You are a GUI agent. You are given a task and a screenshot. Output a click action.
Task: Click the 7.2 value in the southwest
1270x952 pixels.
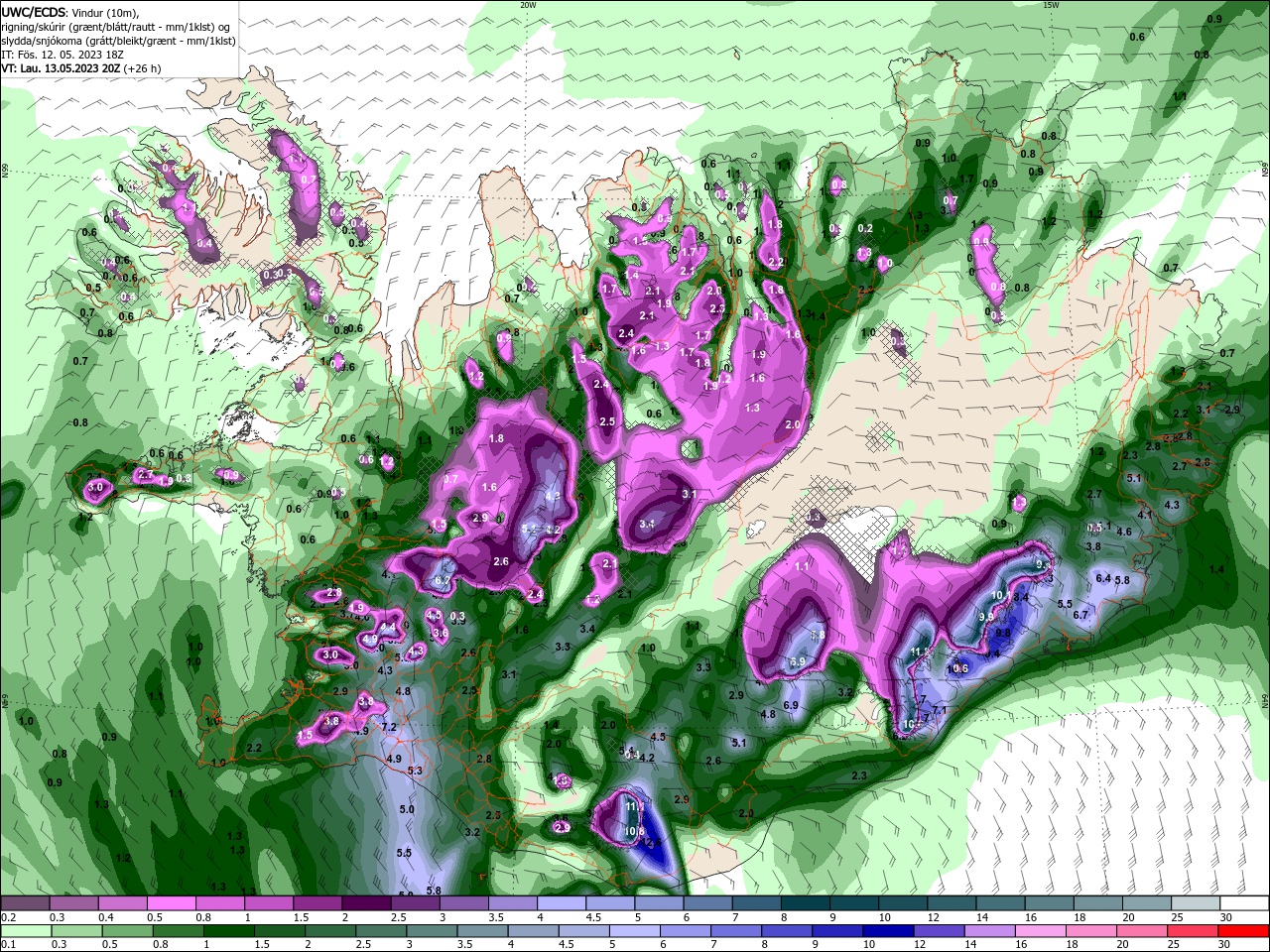click(x=389, y=727)
